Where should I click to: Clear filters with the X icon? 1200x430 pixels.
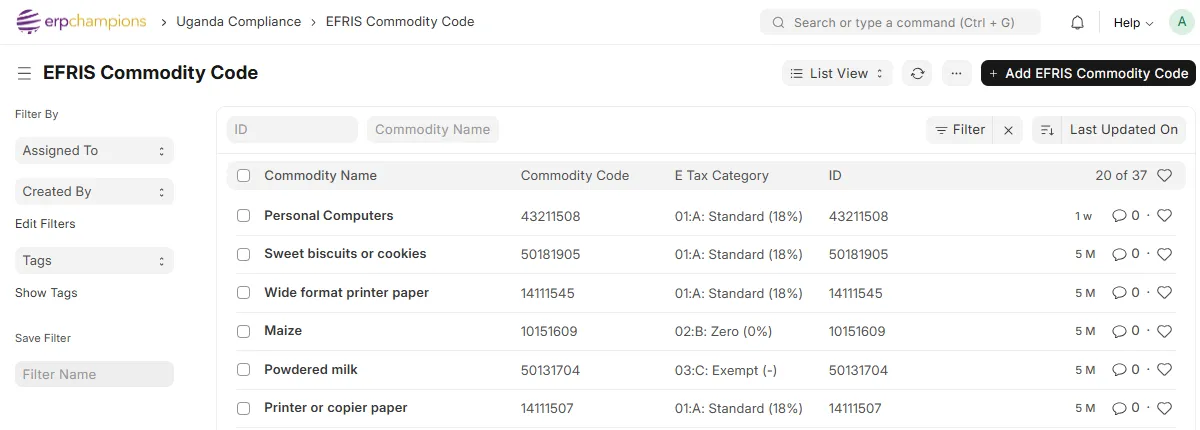click(x=1008, y=130)
